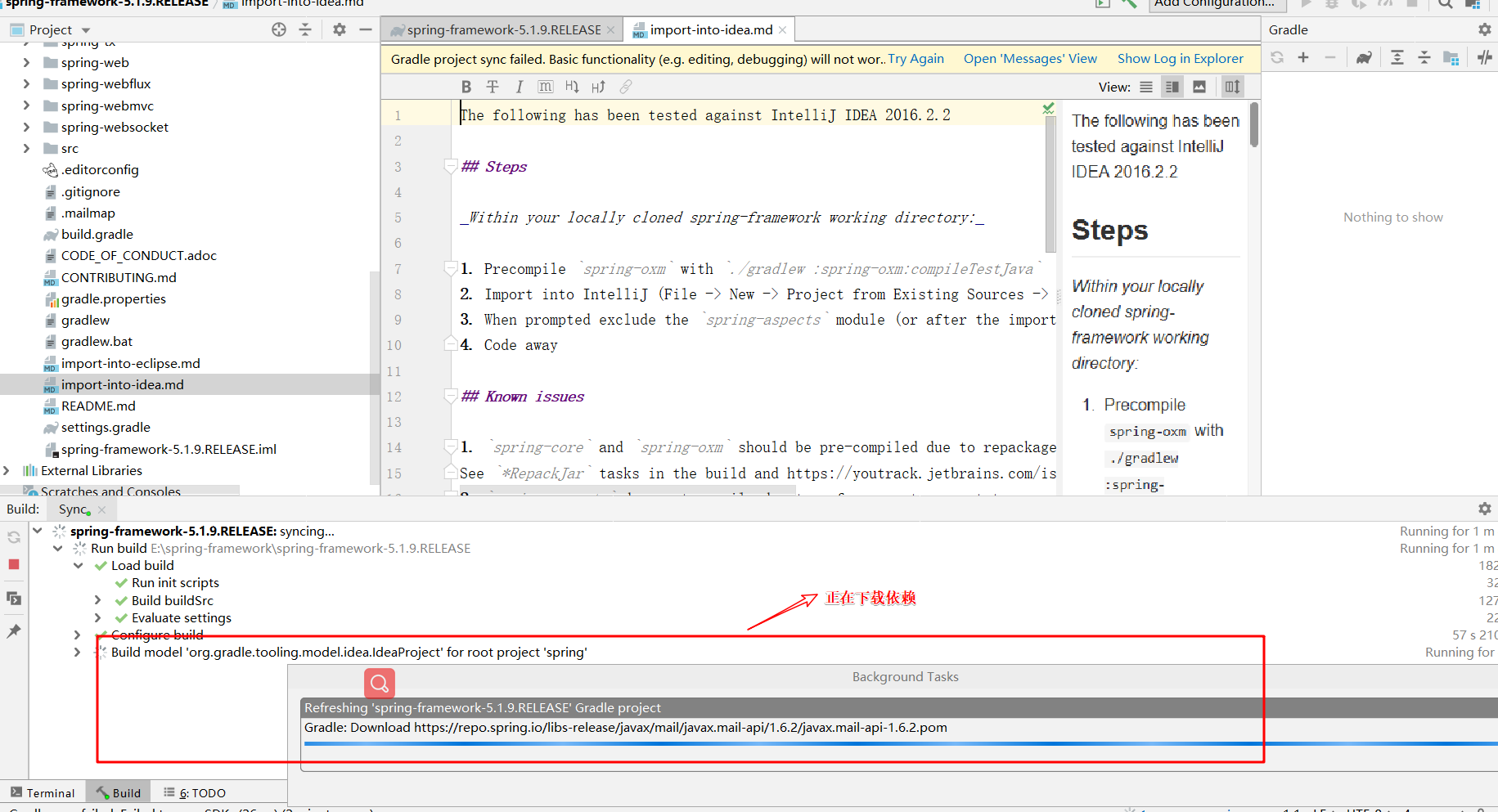Open Build panel settings gear
Viewport: 1498px width, 812px height.
point(1485,509)
